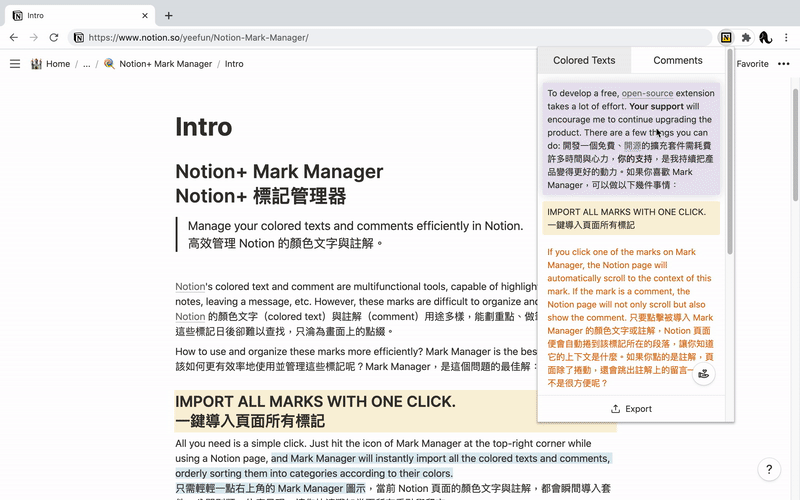The width and height of the screenshot is (800, 500).
Task: Click the Mark Manager panel scrollbar
Action: 730,152
